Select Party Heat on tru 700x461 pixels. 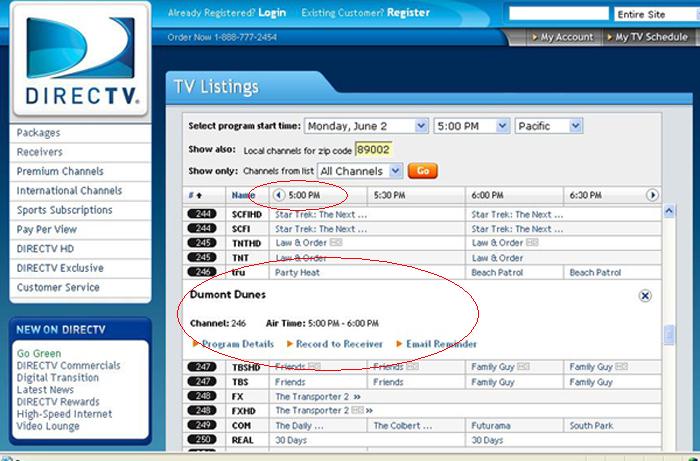point(297,272)
